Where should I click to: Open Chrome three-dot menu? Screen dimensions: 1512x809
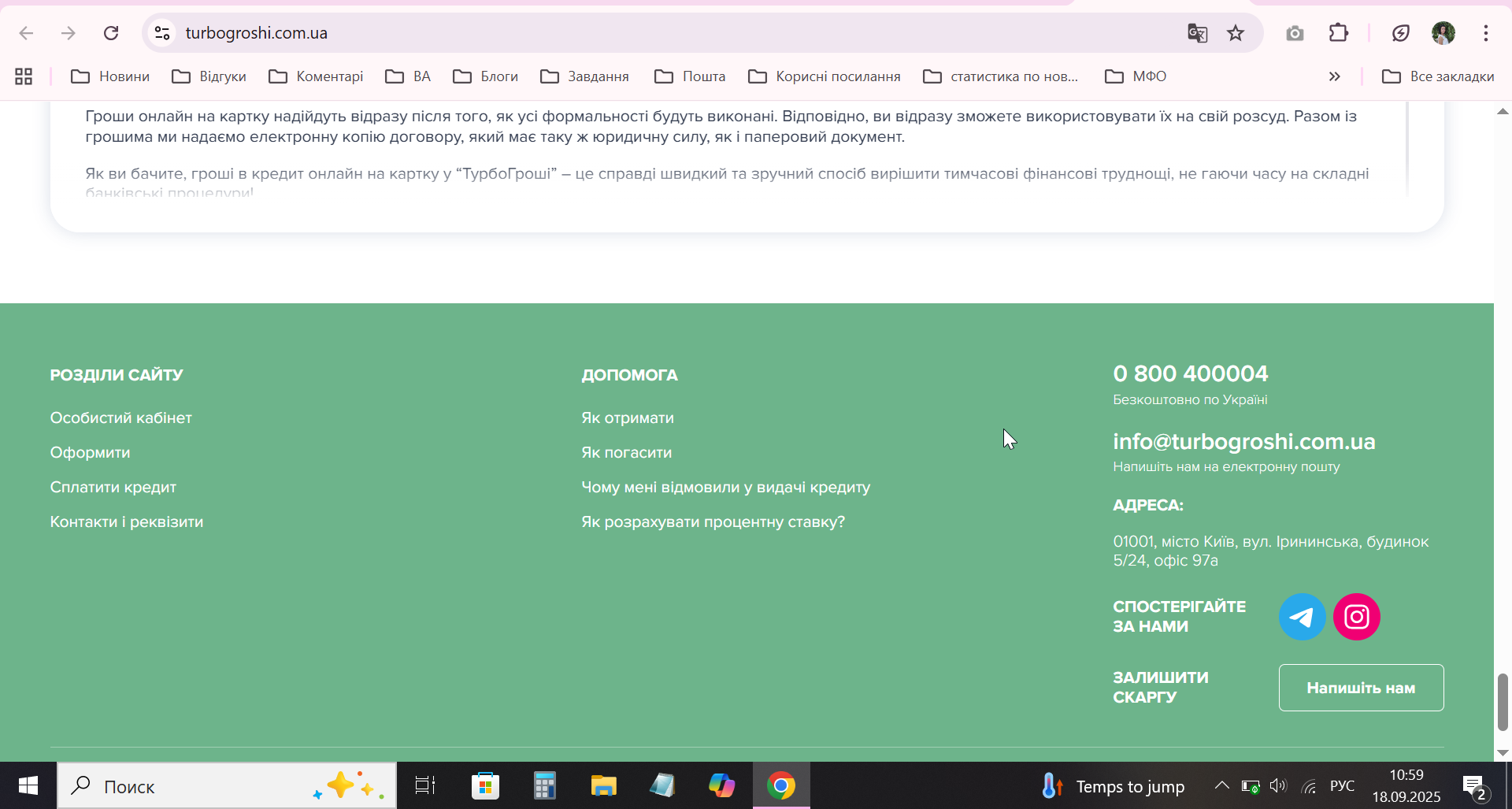(1486, 33)
